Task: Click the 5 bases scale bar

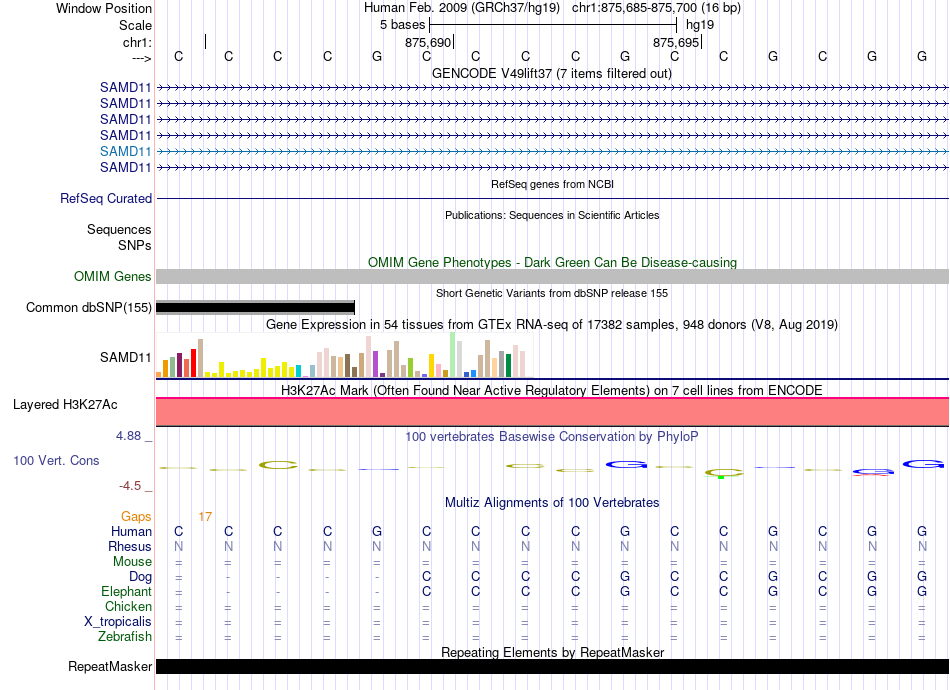Action: tap(553, 25)
